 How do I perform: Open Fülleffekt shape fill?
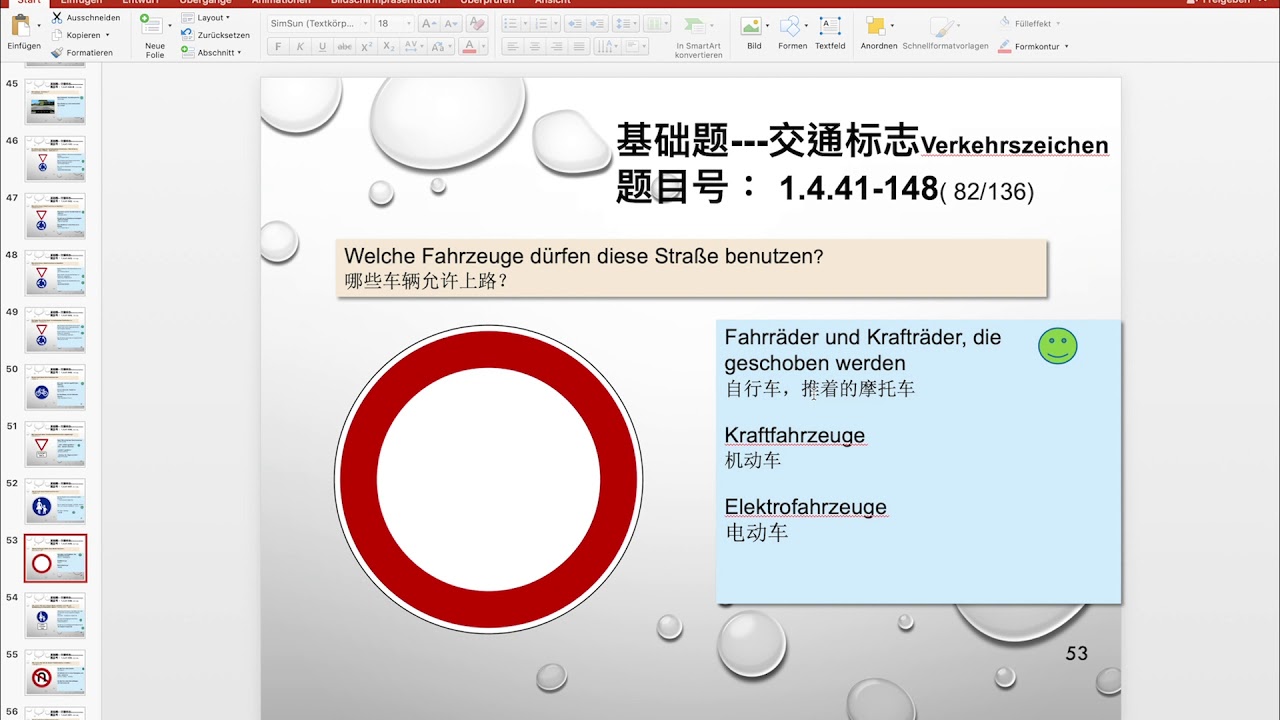pos(1029,23)
